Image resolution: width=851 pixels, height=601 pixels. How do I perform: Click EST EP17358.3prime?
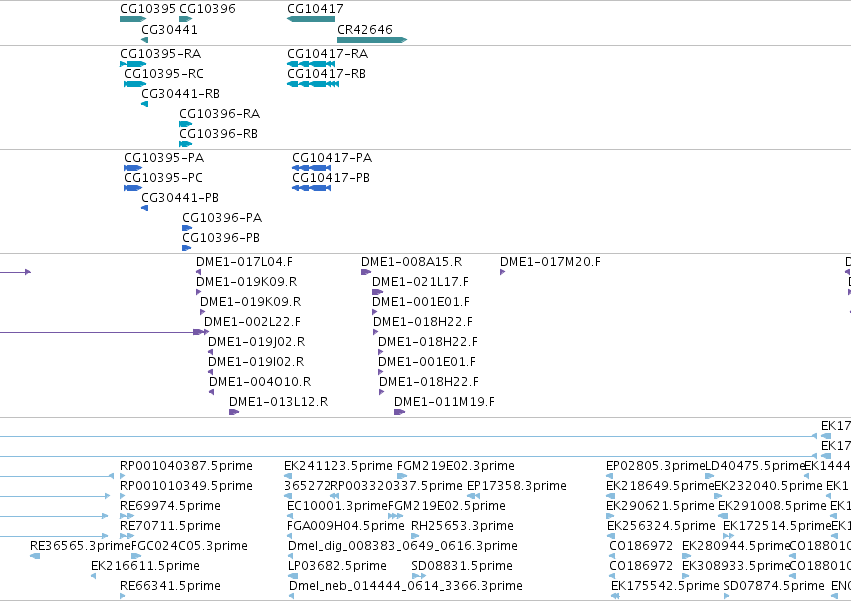click(473, 496)
